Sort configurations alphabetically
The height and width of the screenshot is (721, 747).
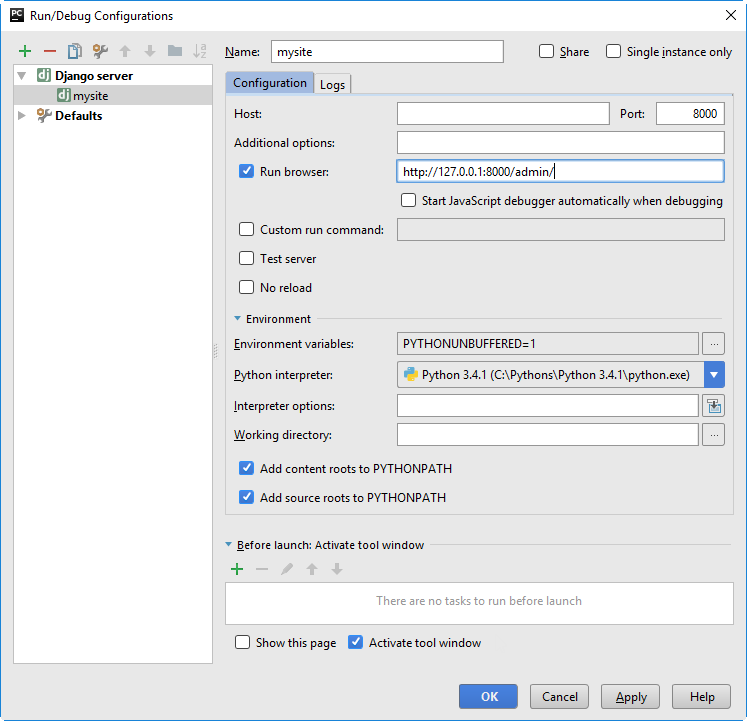200,51
